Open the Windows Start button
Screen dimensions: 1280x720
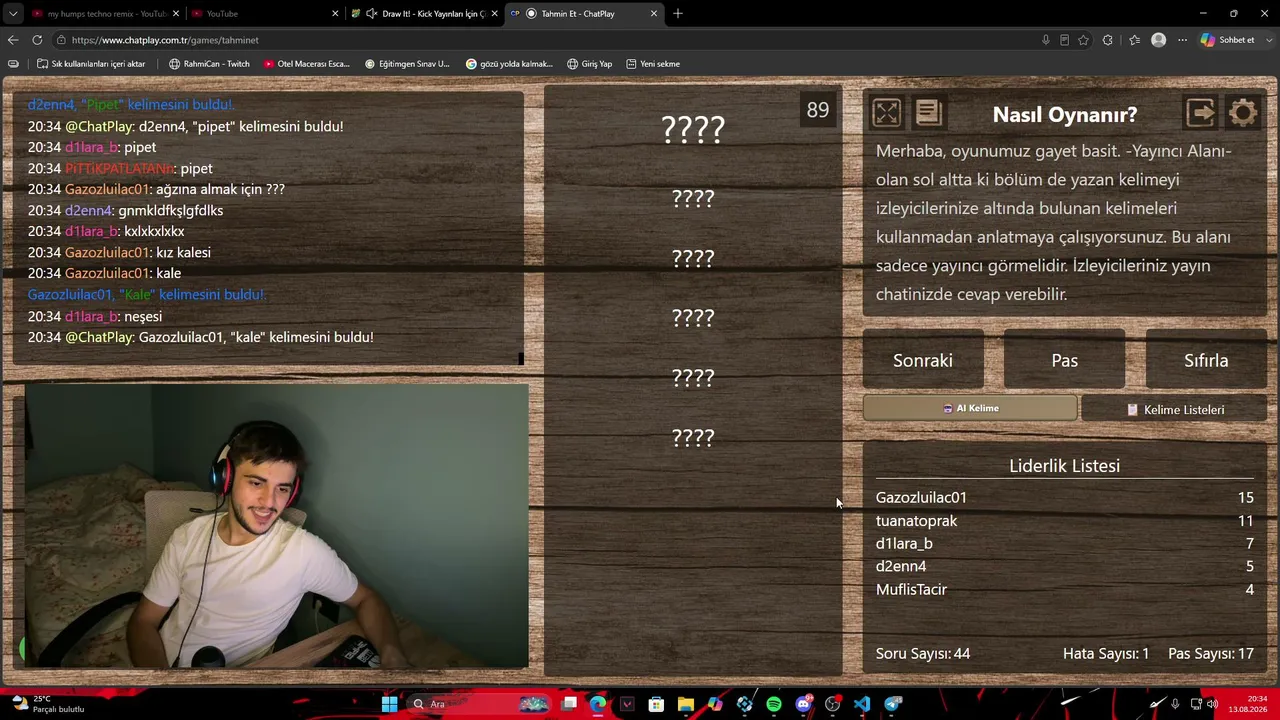point(389,704)
